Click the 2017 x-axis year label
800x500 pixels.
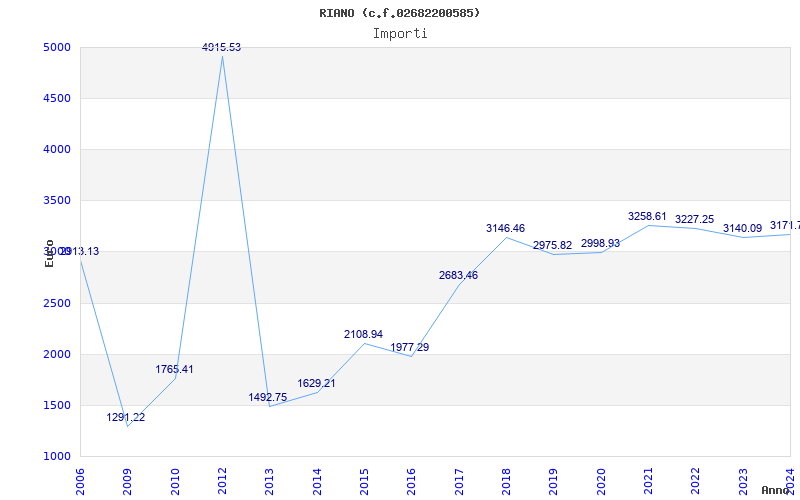tap(459, 482)
